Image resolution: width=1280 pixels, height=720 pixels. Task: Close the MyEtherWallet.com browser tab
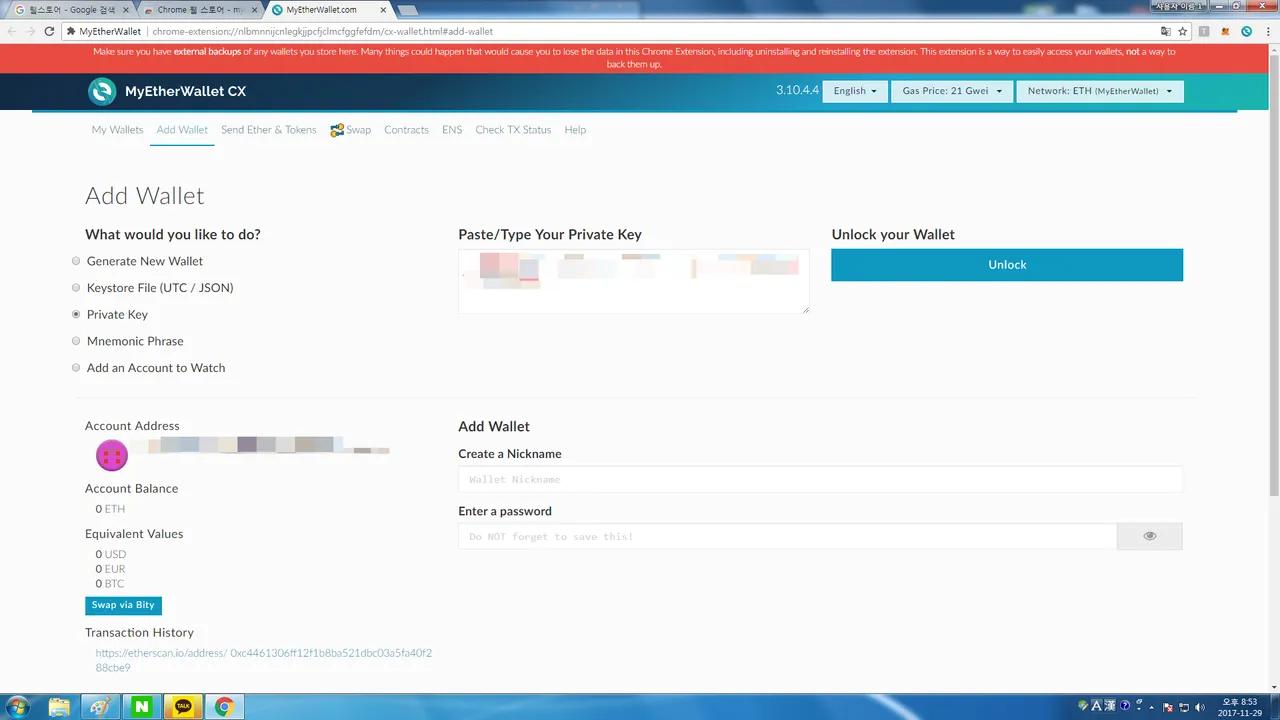click(x=383, y=10)
